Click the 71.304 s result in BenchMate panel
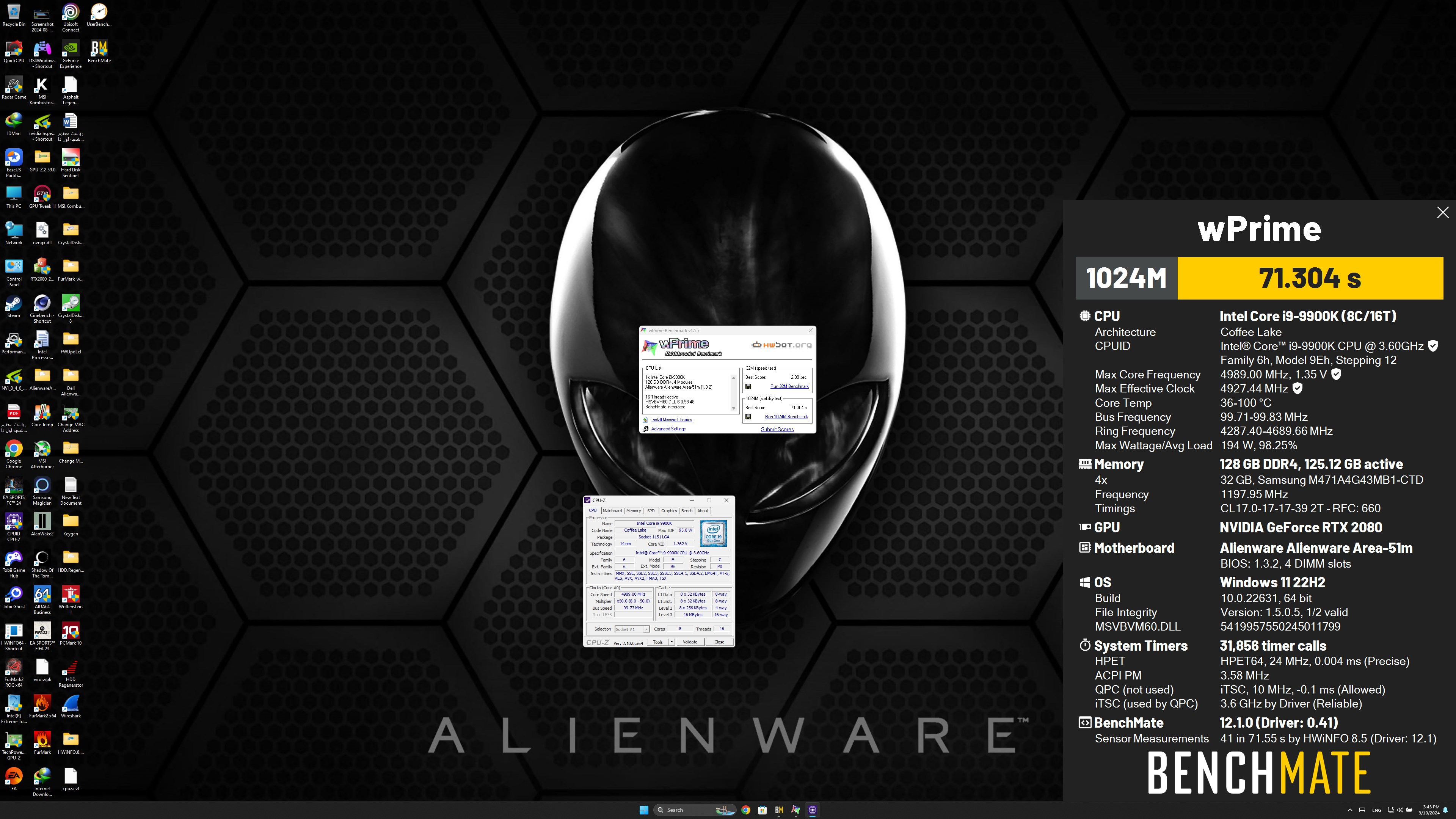The width and height of the screenshot is (1456, 819). coord(1310,278)
